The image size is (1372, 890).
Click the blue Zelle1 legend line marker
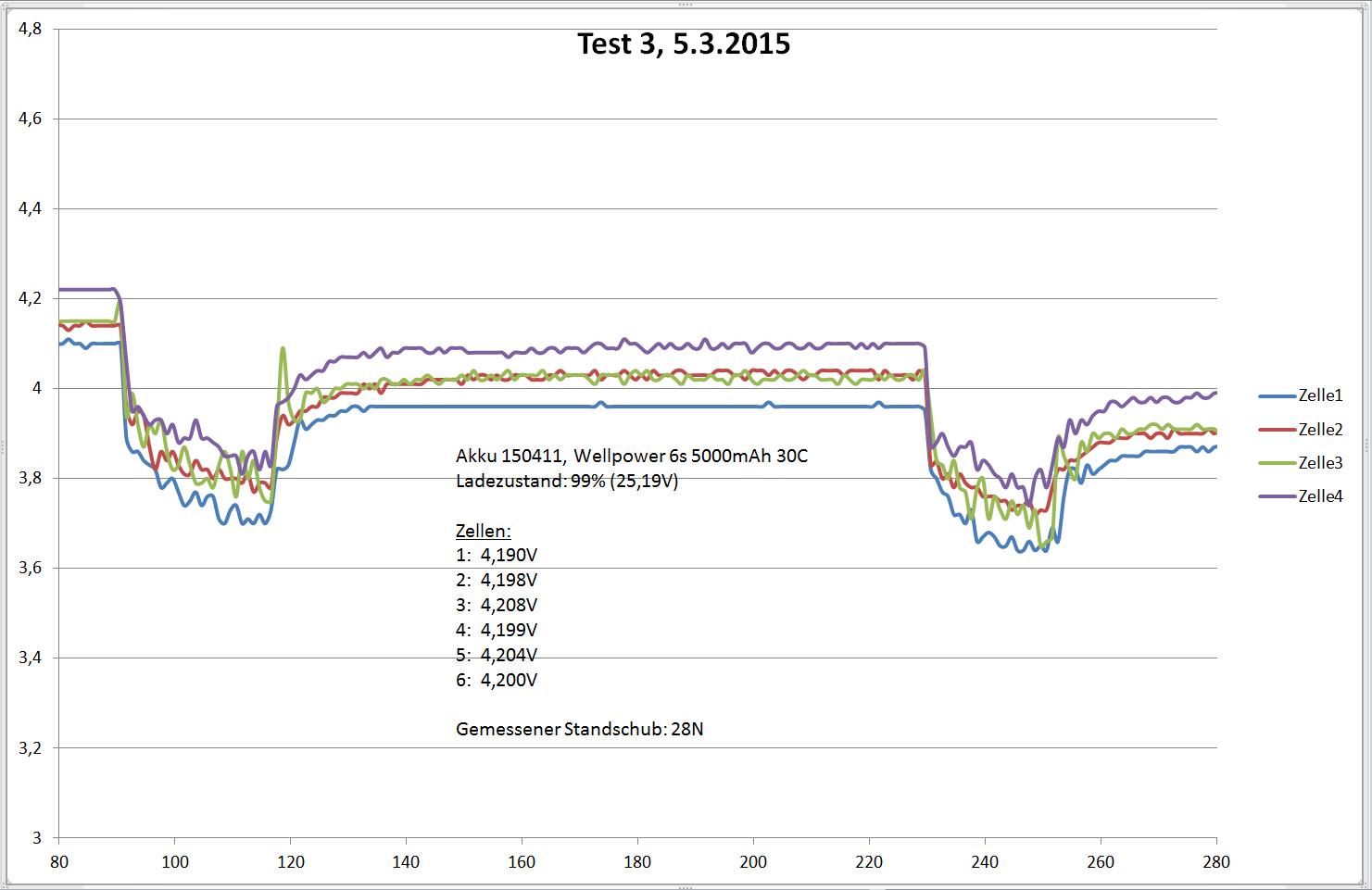1277,396
